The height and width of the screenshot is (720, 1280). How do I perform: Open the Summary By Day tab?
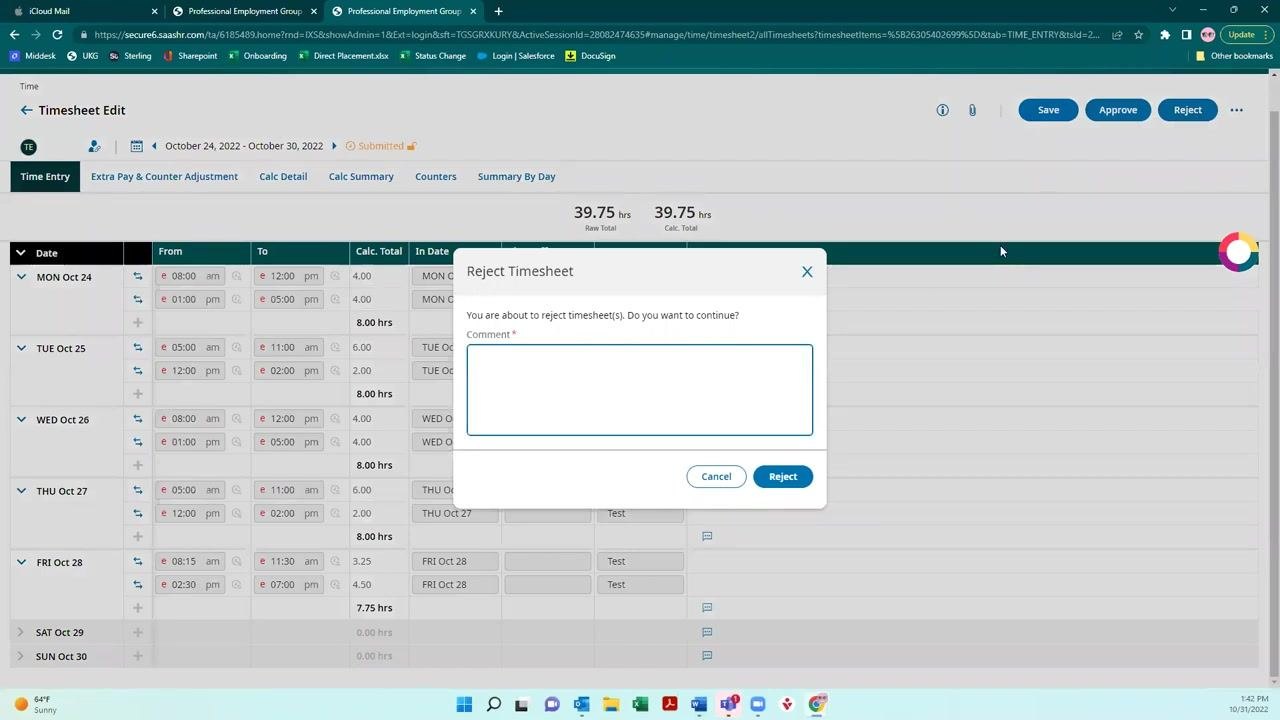pyautogui.click(x=516, y=177)
